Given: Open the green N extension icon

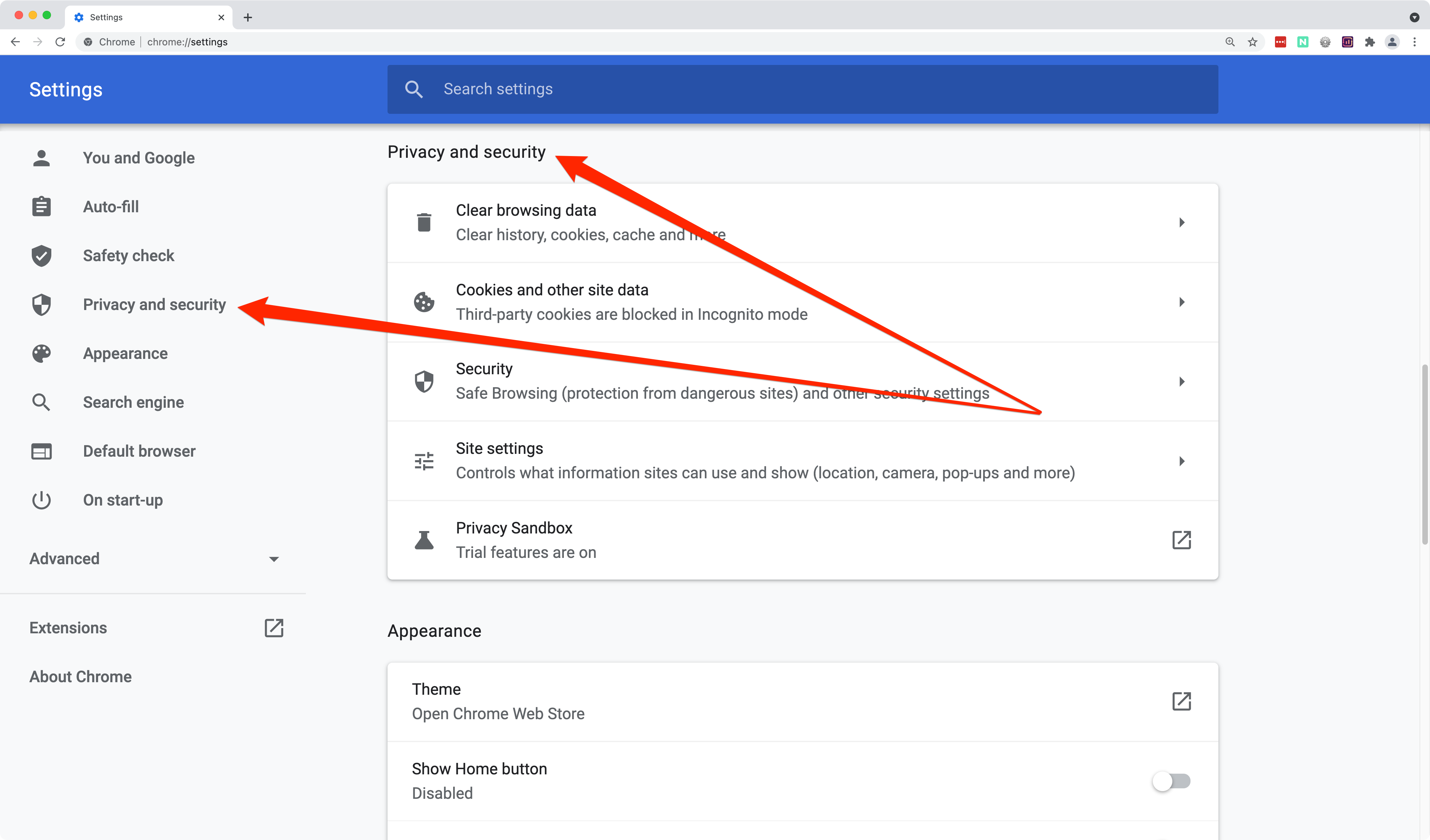Looking at the screenshot, I should [x=1303, y=42].
